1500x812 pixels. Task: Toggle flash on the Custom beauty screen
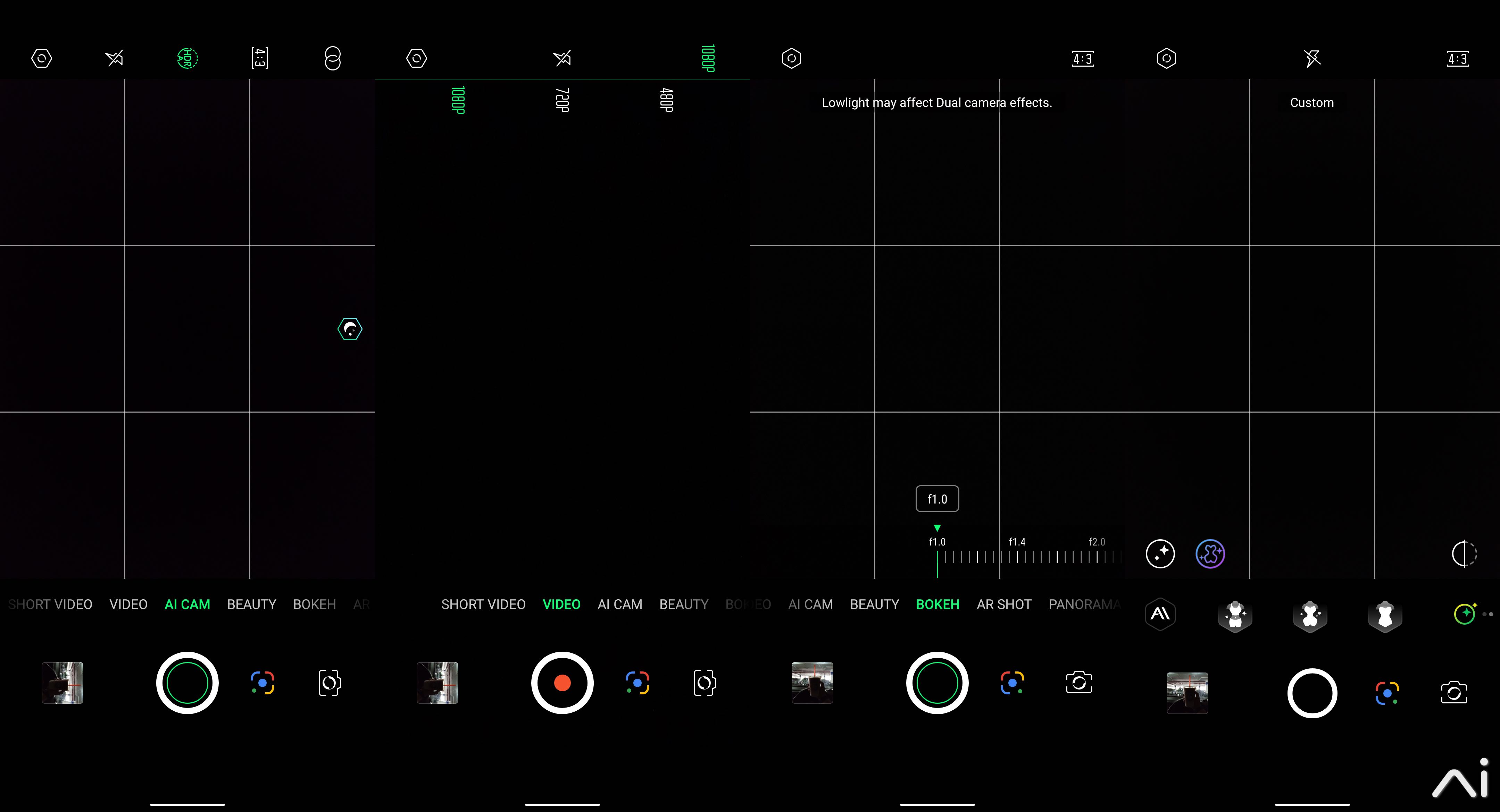tap(1312, 58)
